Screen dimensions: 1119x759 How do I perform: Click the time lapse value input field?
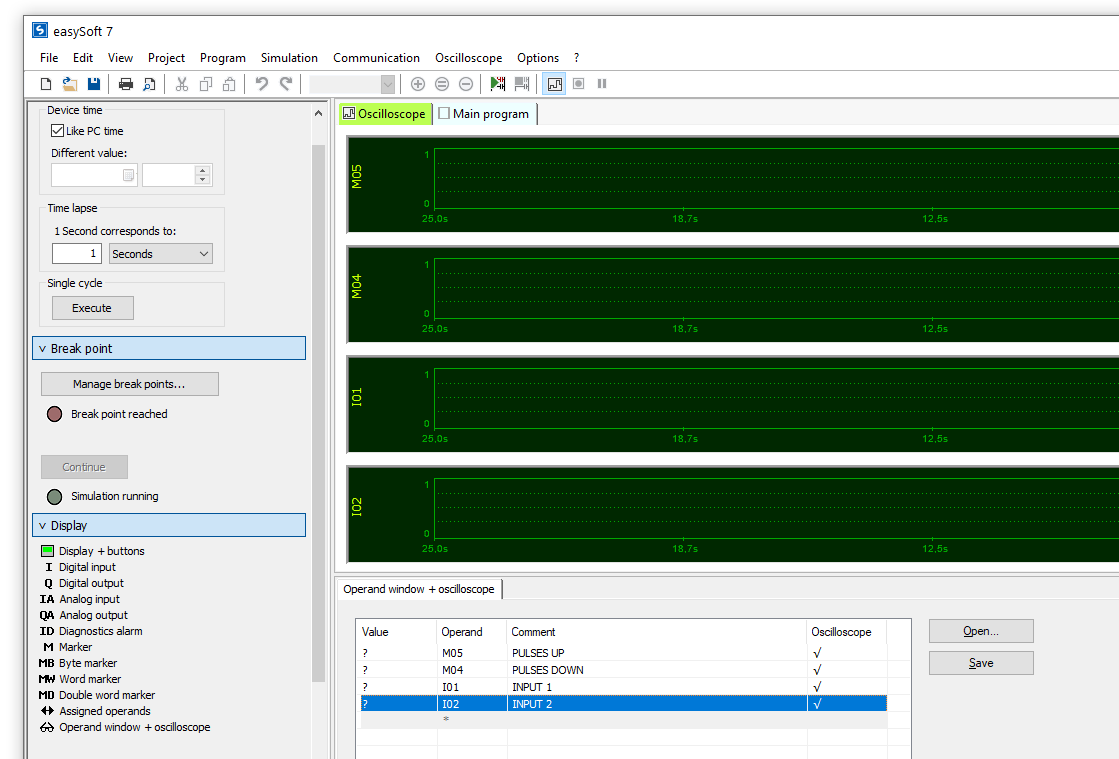tap(77, 254)
